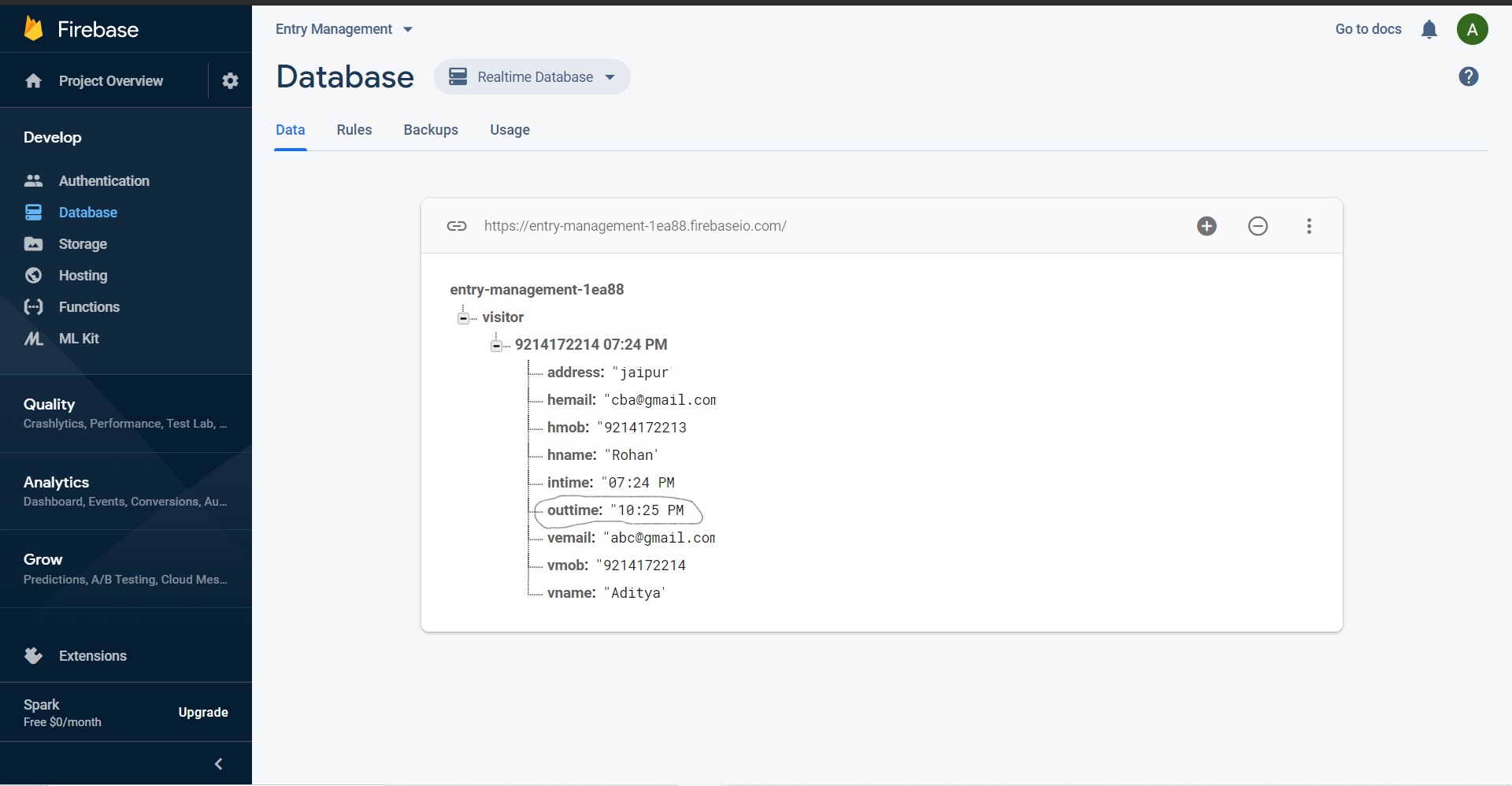1512x786 pixels.
Task: Click the outtime value 10:25 PM
Action: (647, 510)
